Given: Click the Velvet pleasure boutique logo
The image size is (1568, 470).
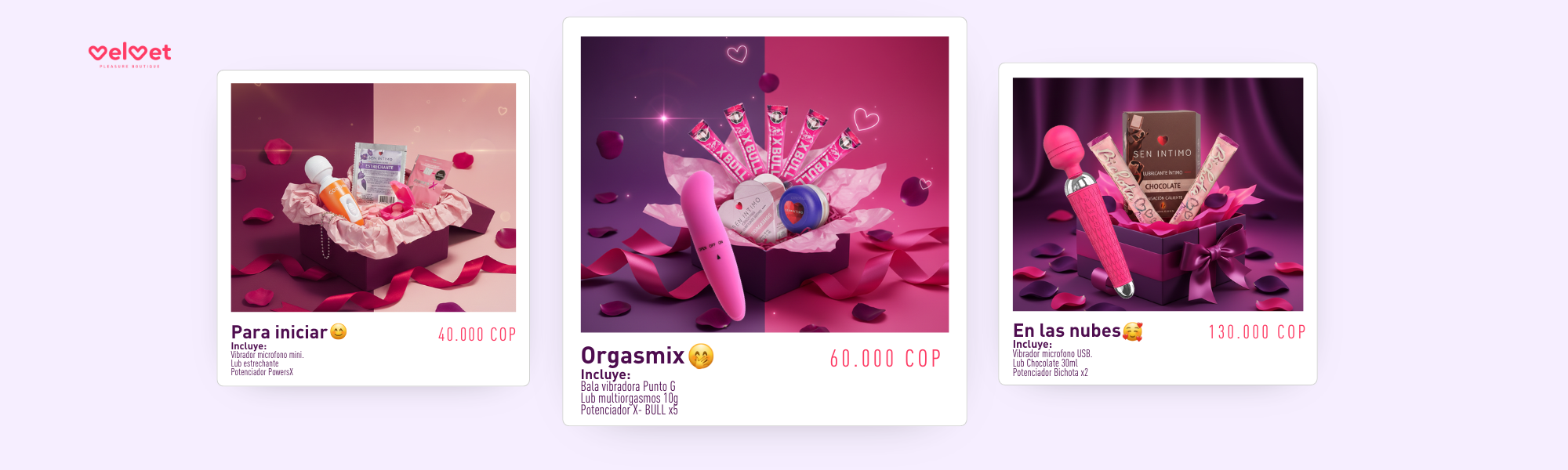Looking at the screenshot, I should click(x=129, y=55).
